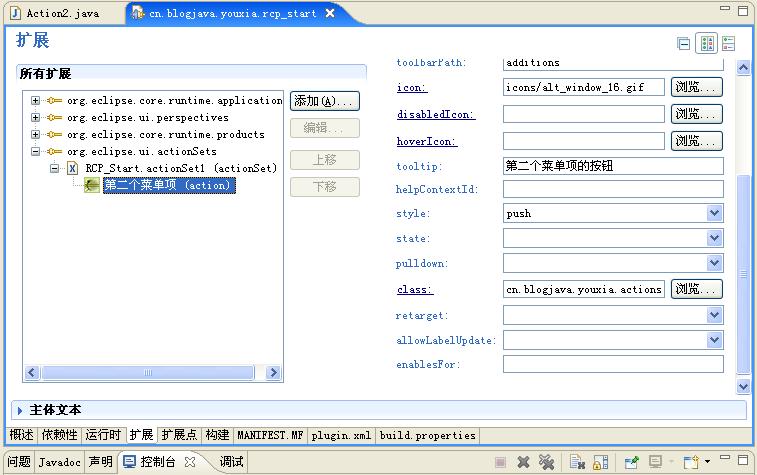Click the remove launch X icon
Image resolution: width=757 pixels, height=475 pixels.
point(523,462)
